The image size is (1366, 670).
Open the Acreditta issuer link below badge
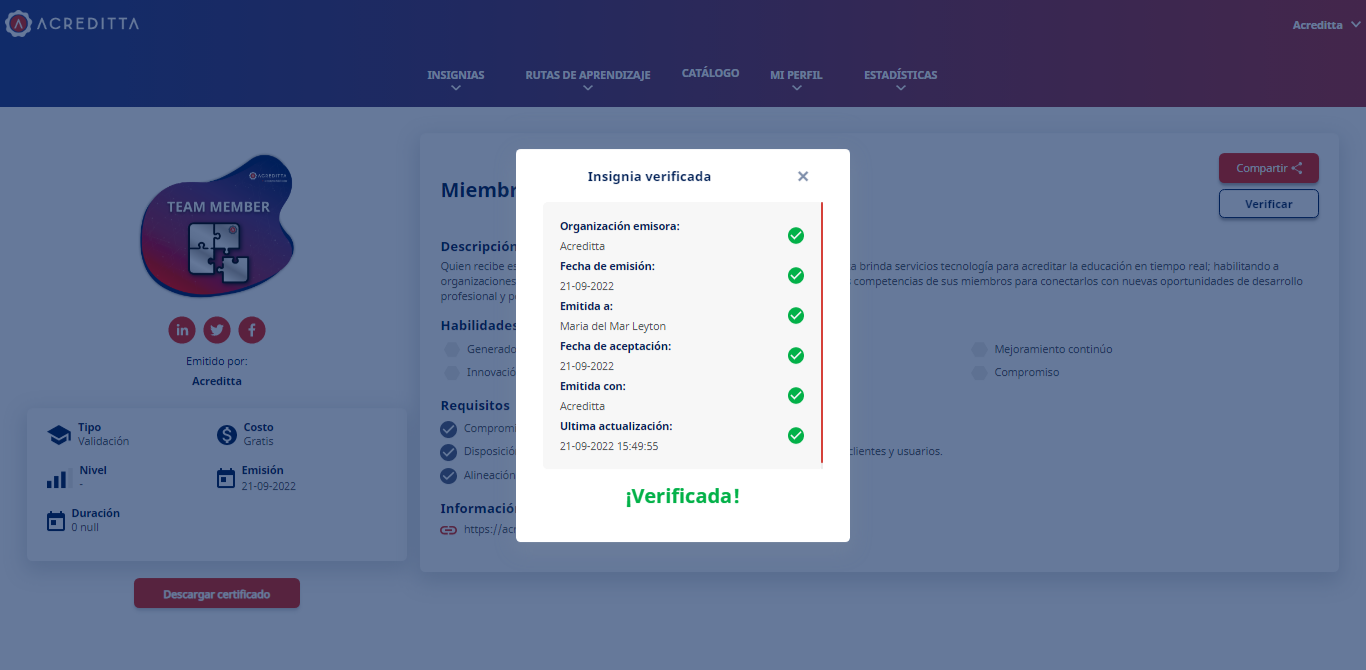pyautogui.click(x=217, y=381)
